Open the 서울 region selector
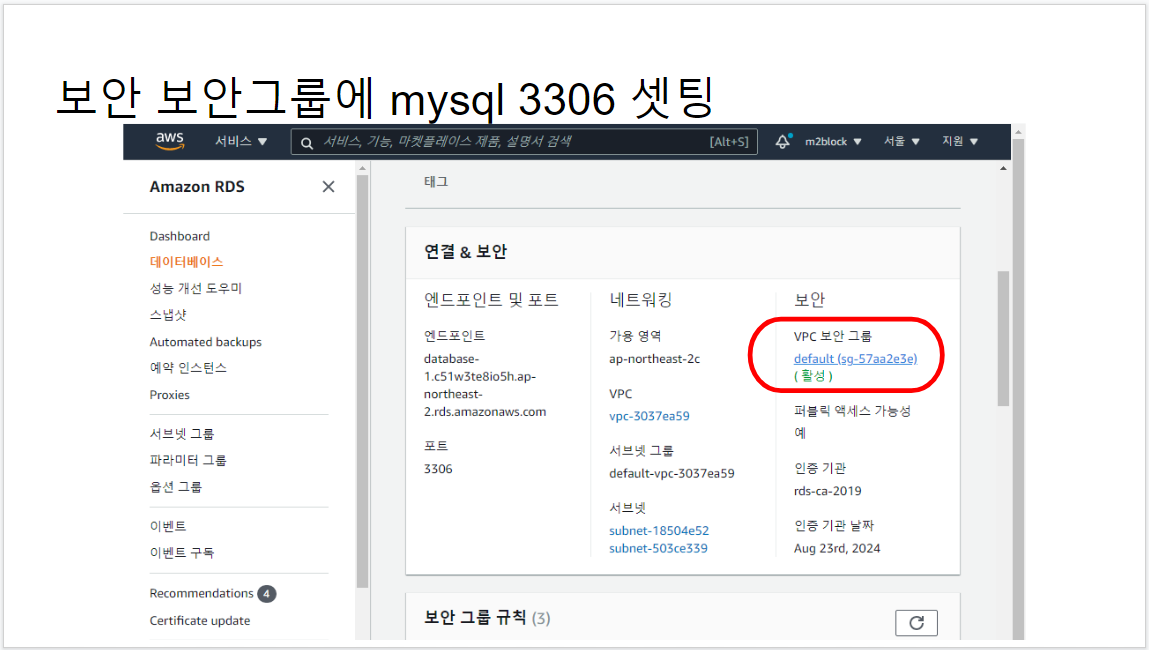Screen dimensions: 1149x650 pyautogui.click(x=901, y=141)
